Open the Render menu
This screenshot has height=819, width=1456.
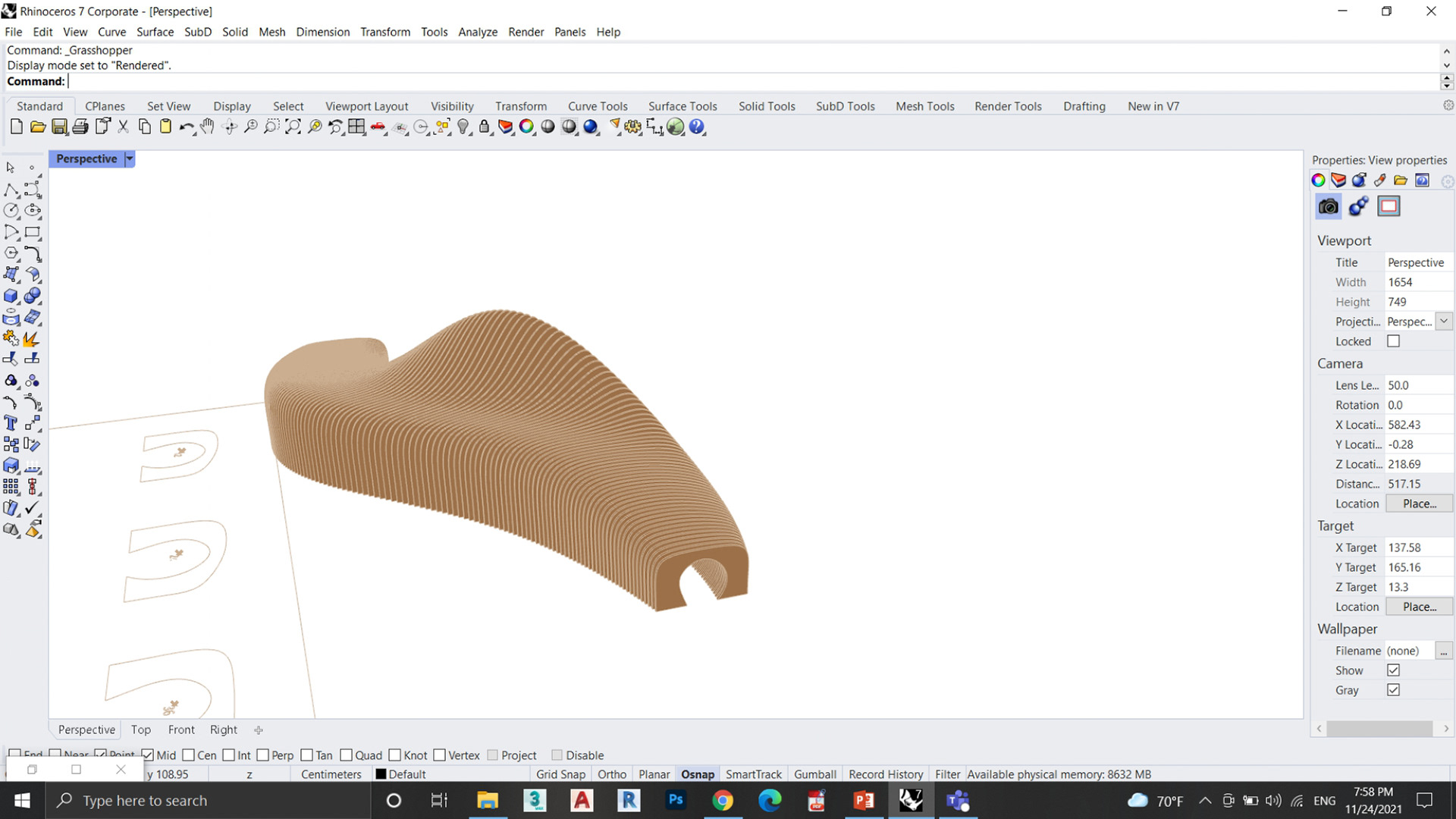tap(526, 32)
